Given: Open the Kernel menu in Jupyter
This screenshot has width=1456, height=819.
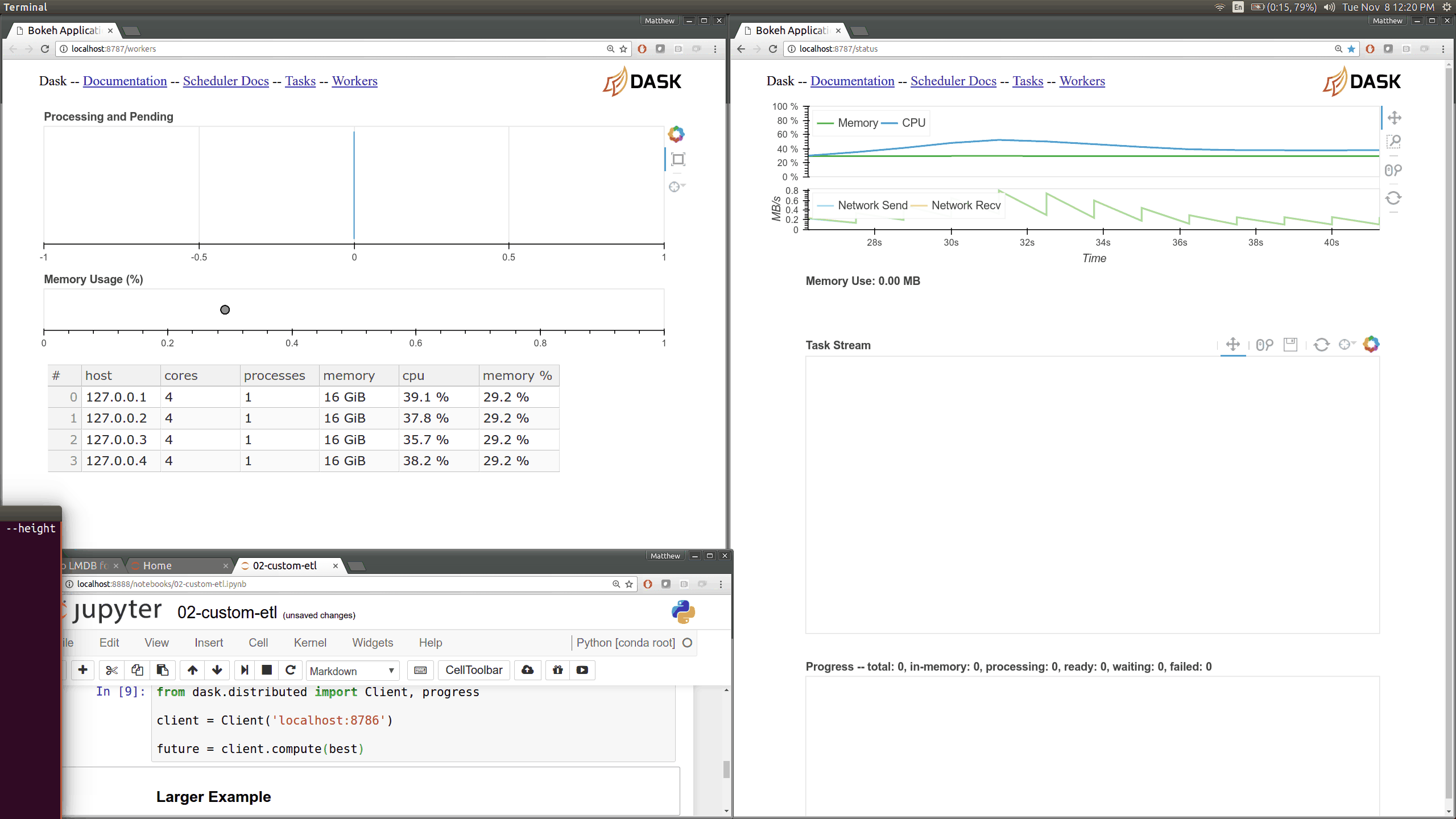Looking at the screenshot, I should pyautogui.click(x=310, y=643).
